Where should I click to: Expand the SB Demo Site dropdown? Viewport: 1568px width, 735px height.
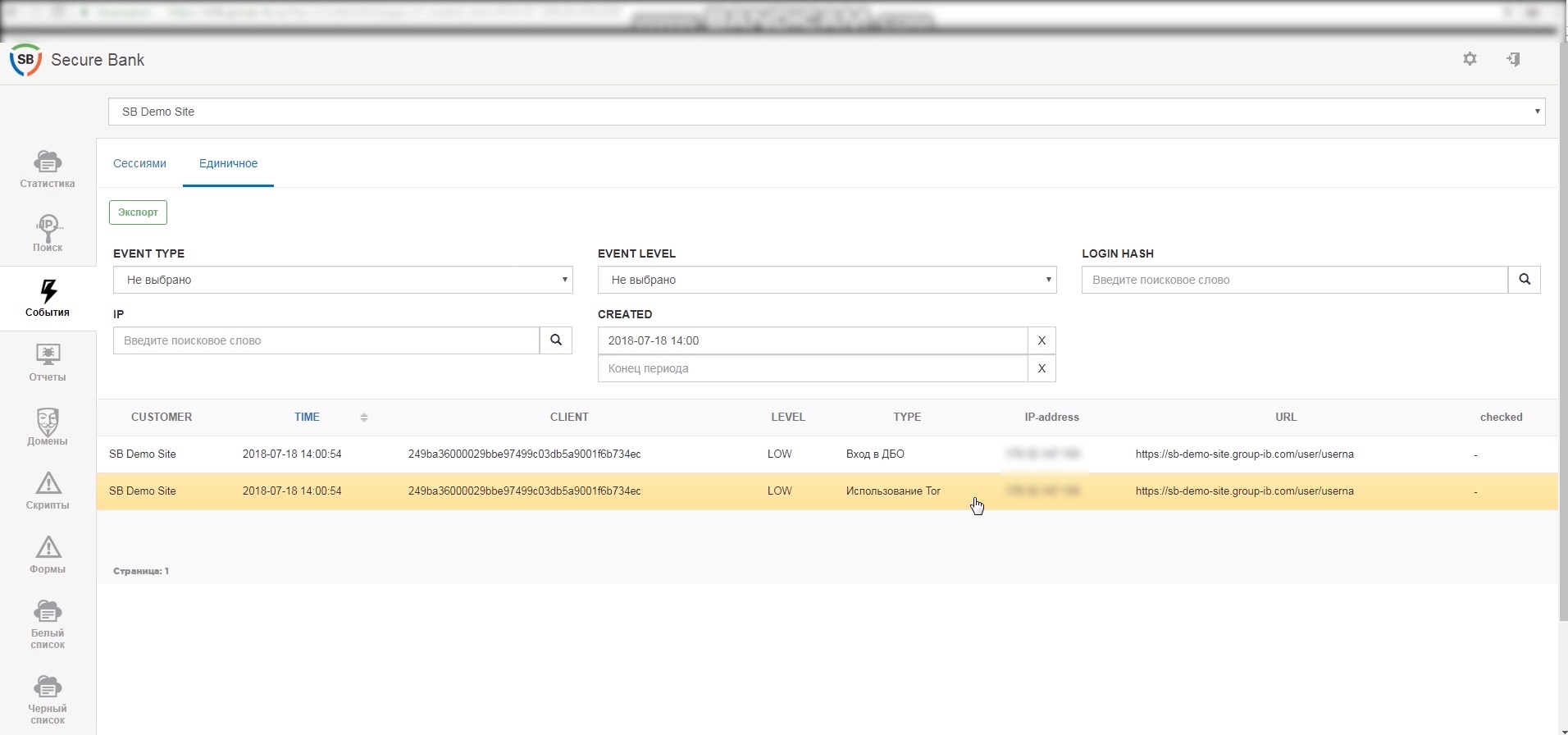[x=827, y=112]
